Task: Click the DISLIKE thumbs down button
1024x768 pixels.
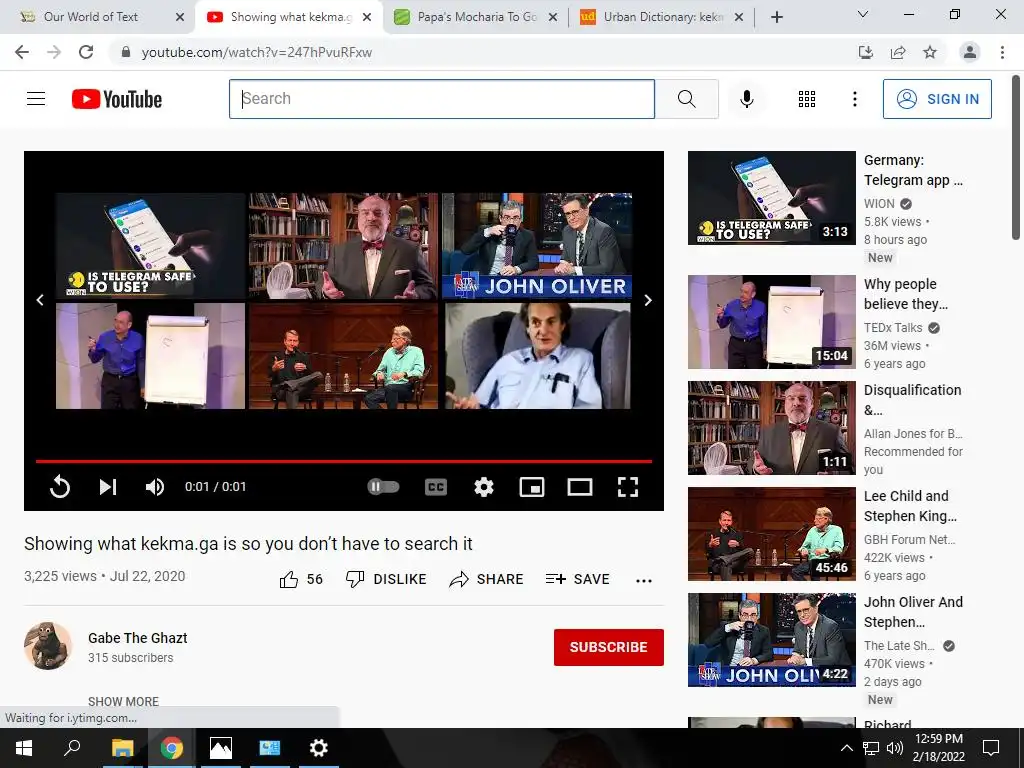Action: click(386, 579)
